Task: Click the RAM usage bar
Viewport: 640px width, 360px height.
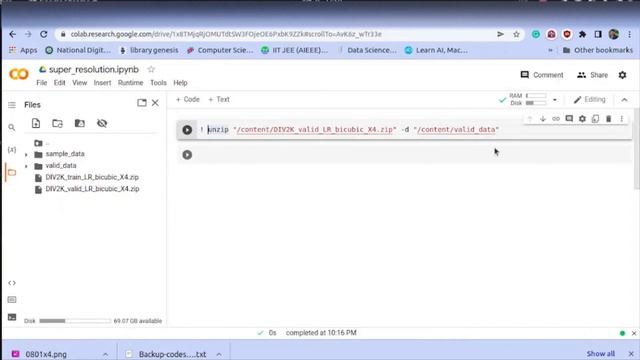Action: pyautogui.click(x=536, y=96)
